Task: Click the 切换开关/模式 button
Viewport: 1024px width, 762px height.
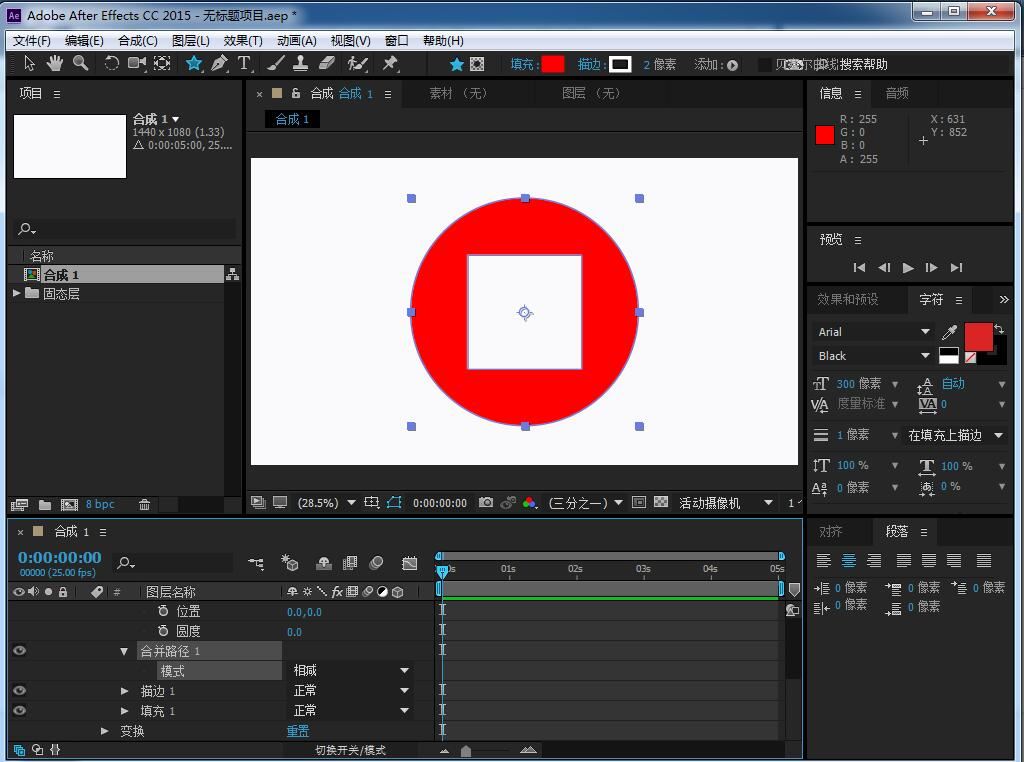Action: click(350, 750)
